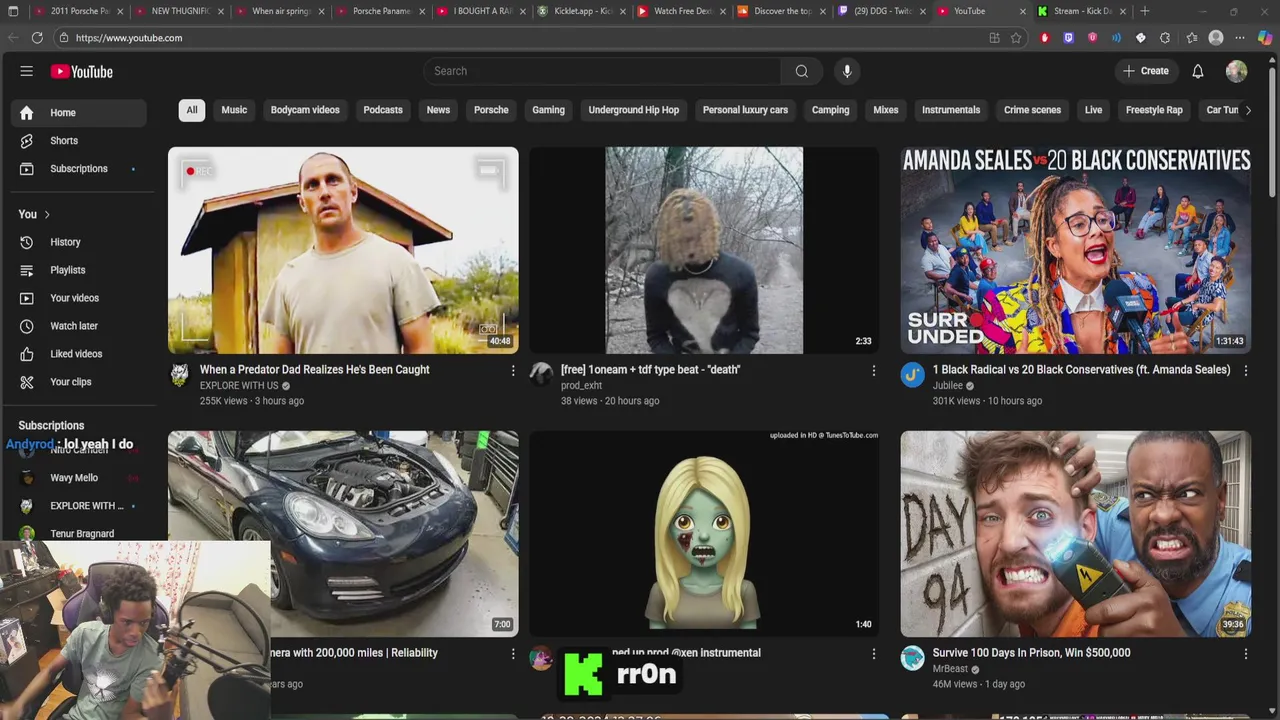Select the All category chip
Screen dimensions: 1280x720
(192, 110)
